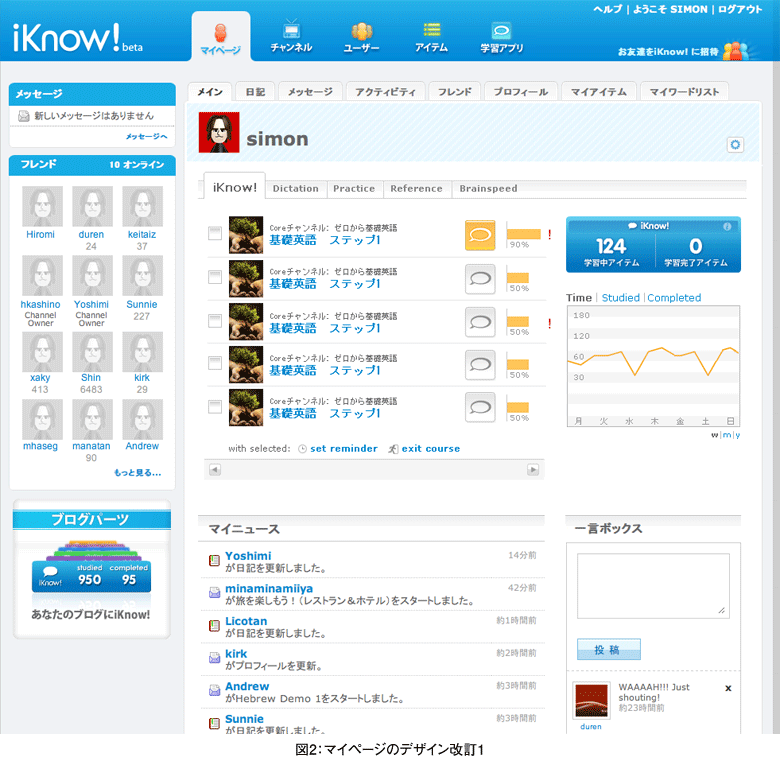The height and width of the screenshot is (760, 780).
Task: Switch chart range to month (m)
Action: [x=727, y=435]
